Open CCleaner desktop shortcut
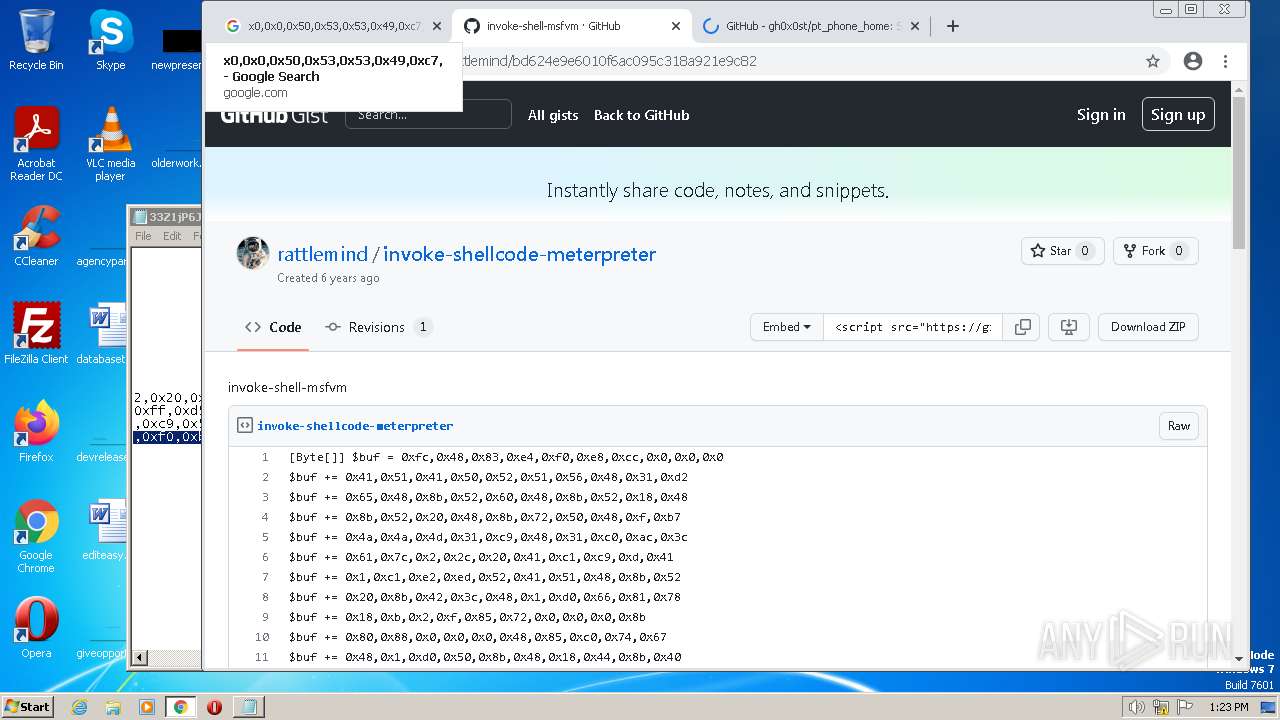This screenshot has height=720, width=1280. tap(36, 236)
